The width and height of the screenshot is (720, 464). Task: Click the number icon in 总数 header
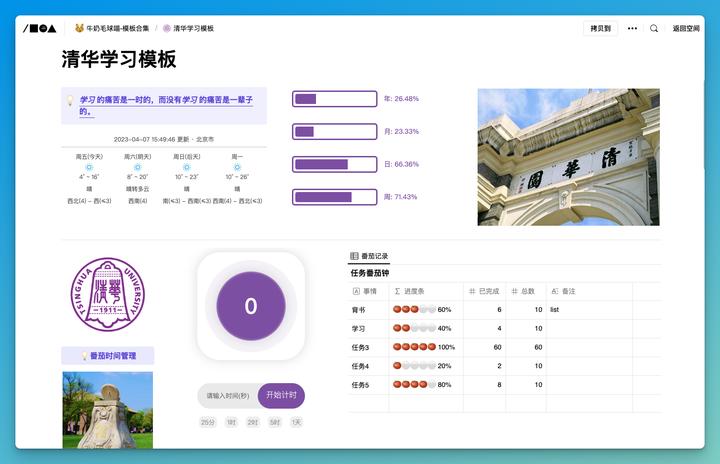[x=514, y=291]
